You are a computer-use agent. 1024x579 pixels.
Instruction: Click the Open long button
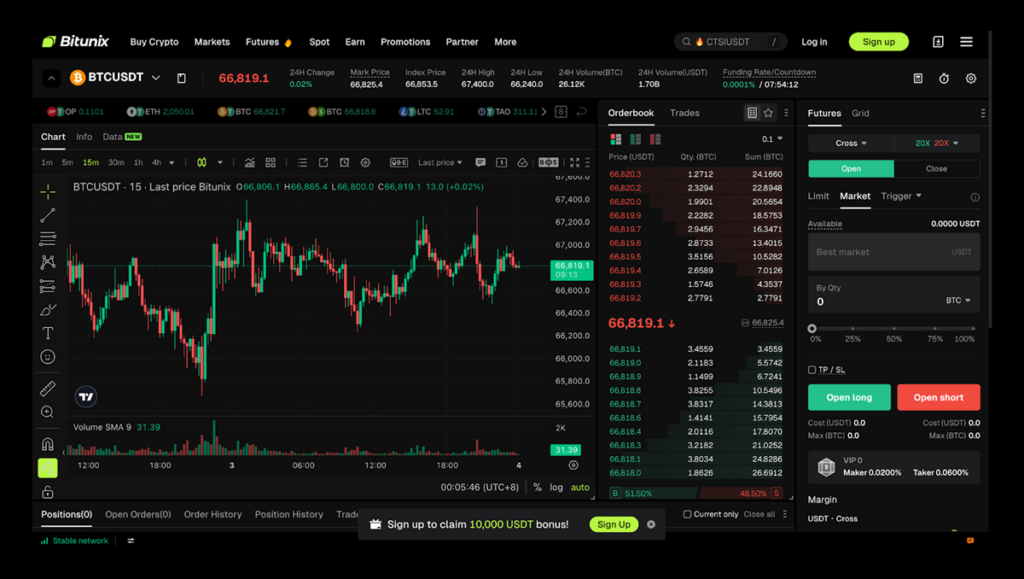click(x=849, y=397)
